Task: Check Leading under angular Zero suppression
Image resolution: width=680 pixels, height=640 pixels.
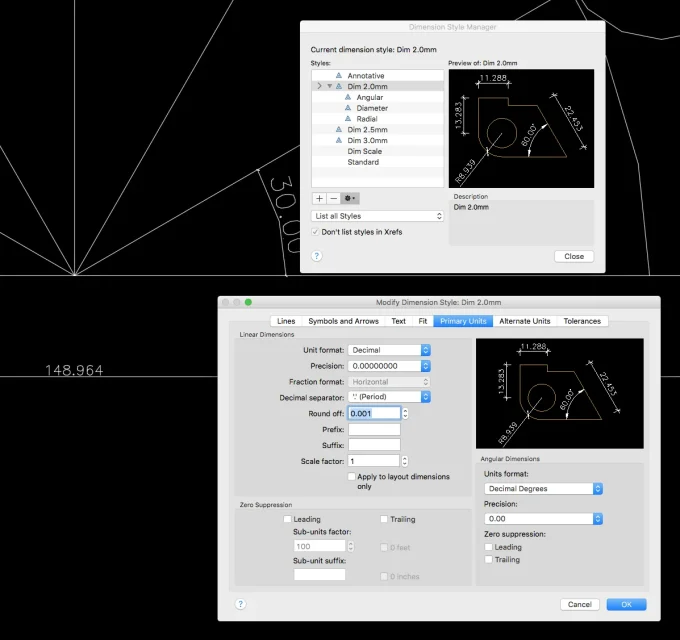Action: coord(489,547)
